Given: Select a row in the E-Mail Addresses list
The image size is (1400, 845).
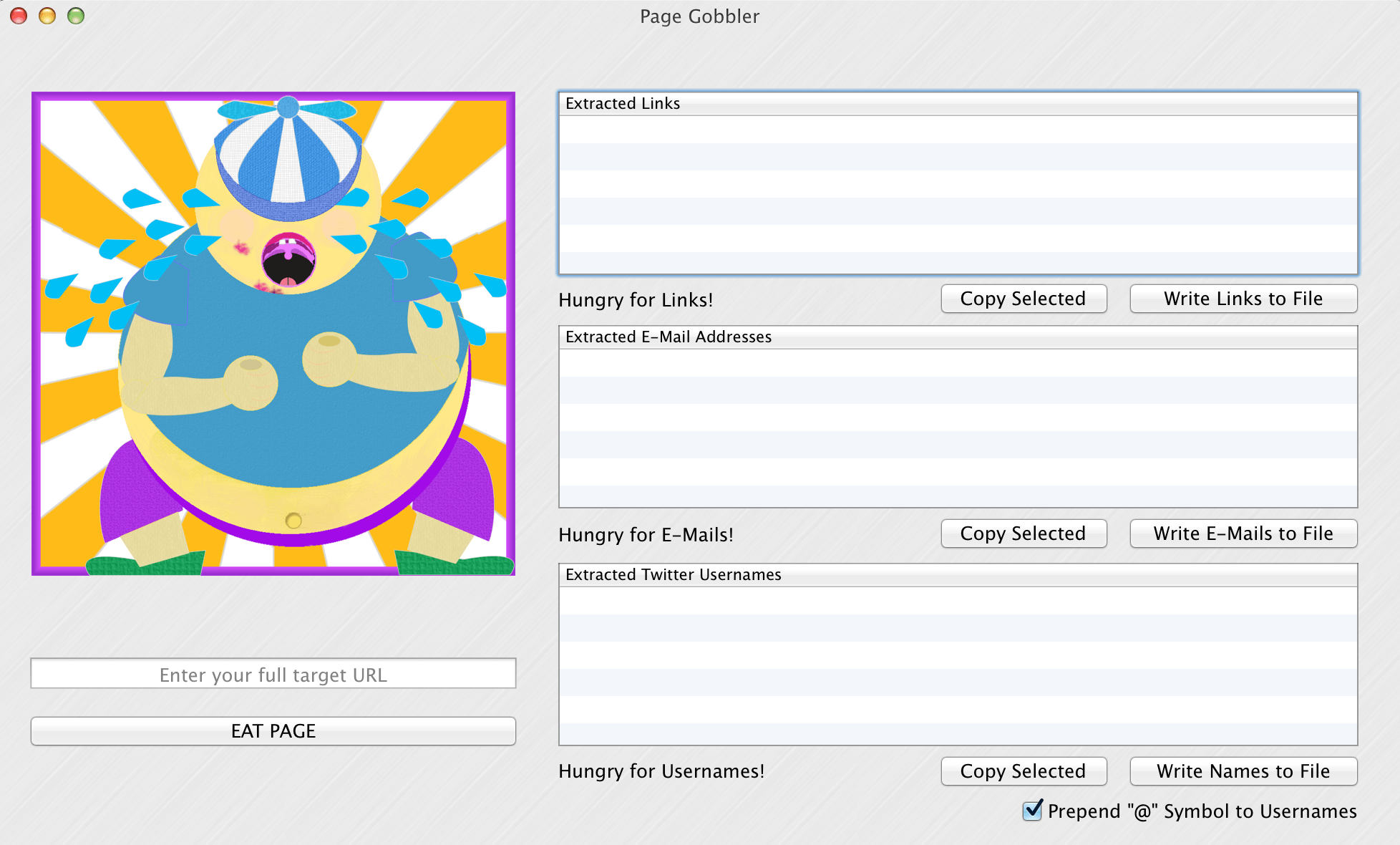Looking at the screenshot, I should 959,362.
